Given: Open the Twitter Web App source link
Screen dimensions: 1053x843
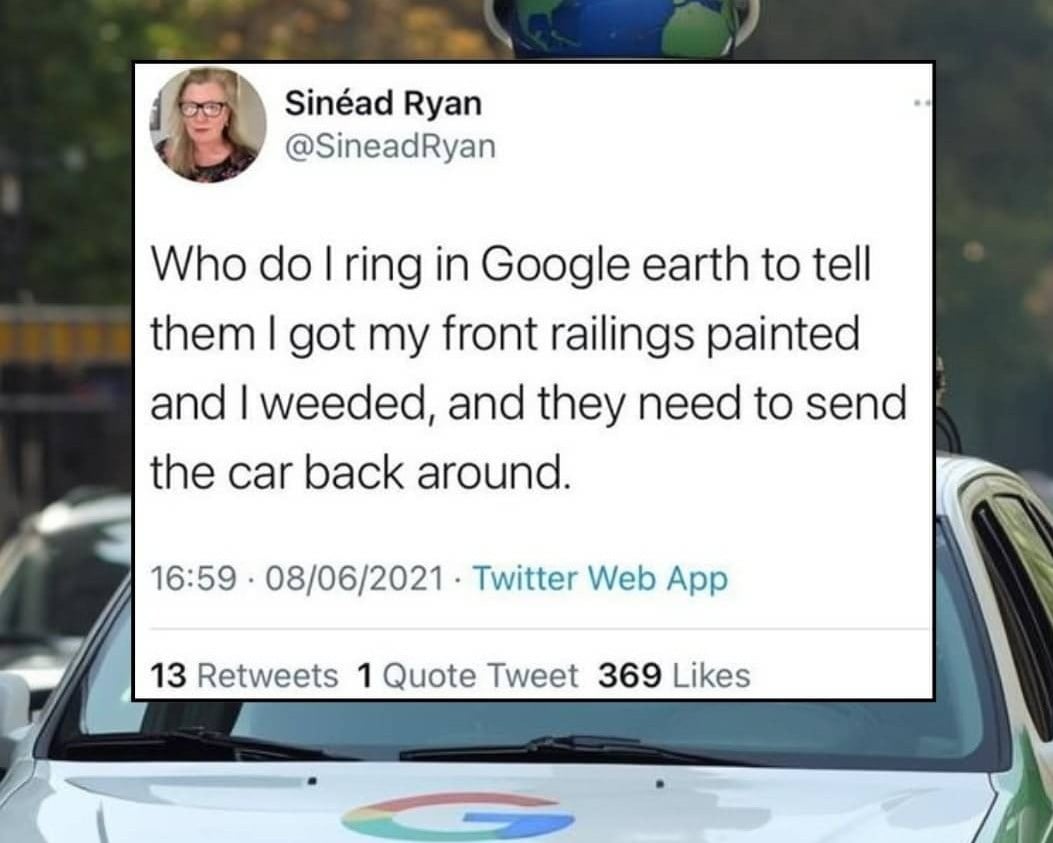Looking at the screenshot, I should (x=600, y=578).
